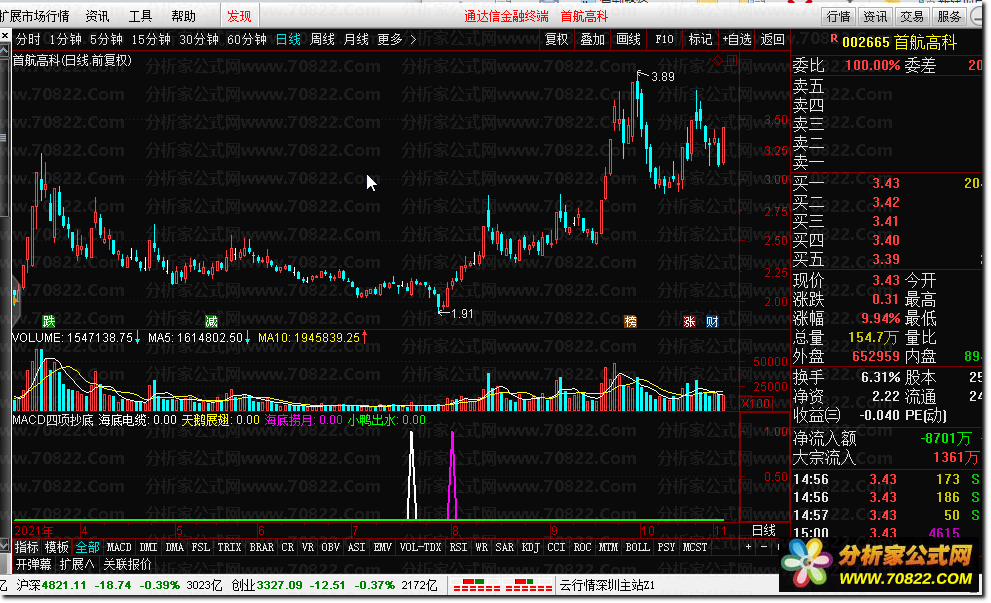Toggle the 扩展 panel expander
991x603 pixels.
tap(77, 564)
